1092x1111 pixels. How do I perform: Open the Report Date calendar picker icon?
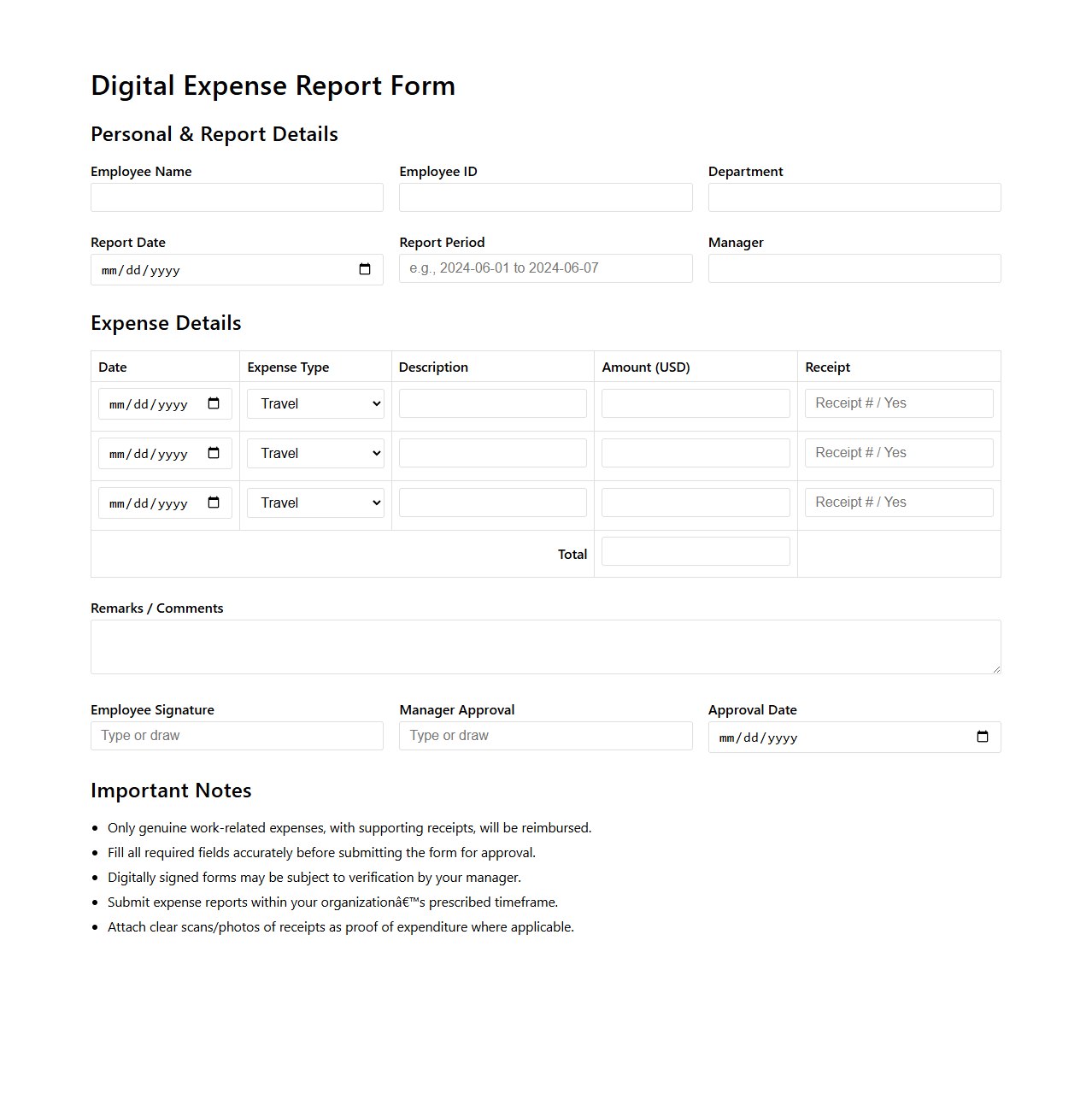click(x=365, y=269)
